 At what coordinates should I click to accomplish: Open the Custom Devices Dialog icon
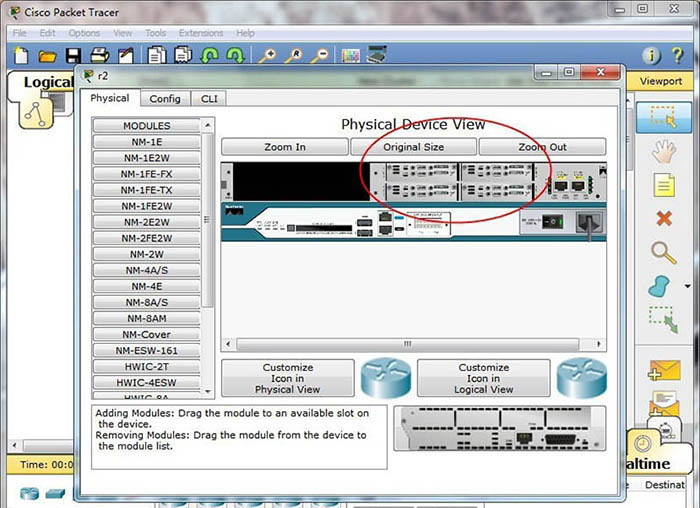376,54
